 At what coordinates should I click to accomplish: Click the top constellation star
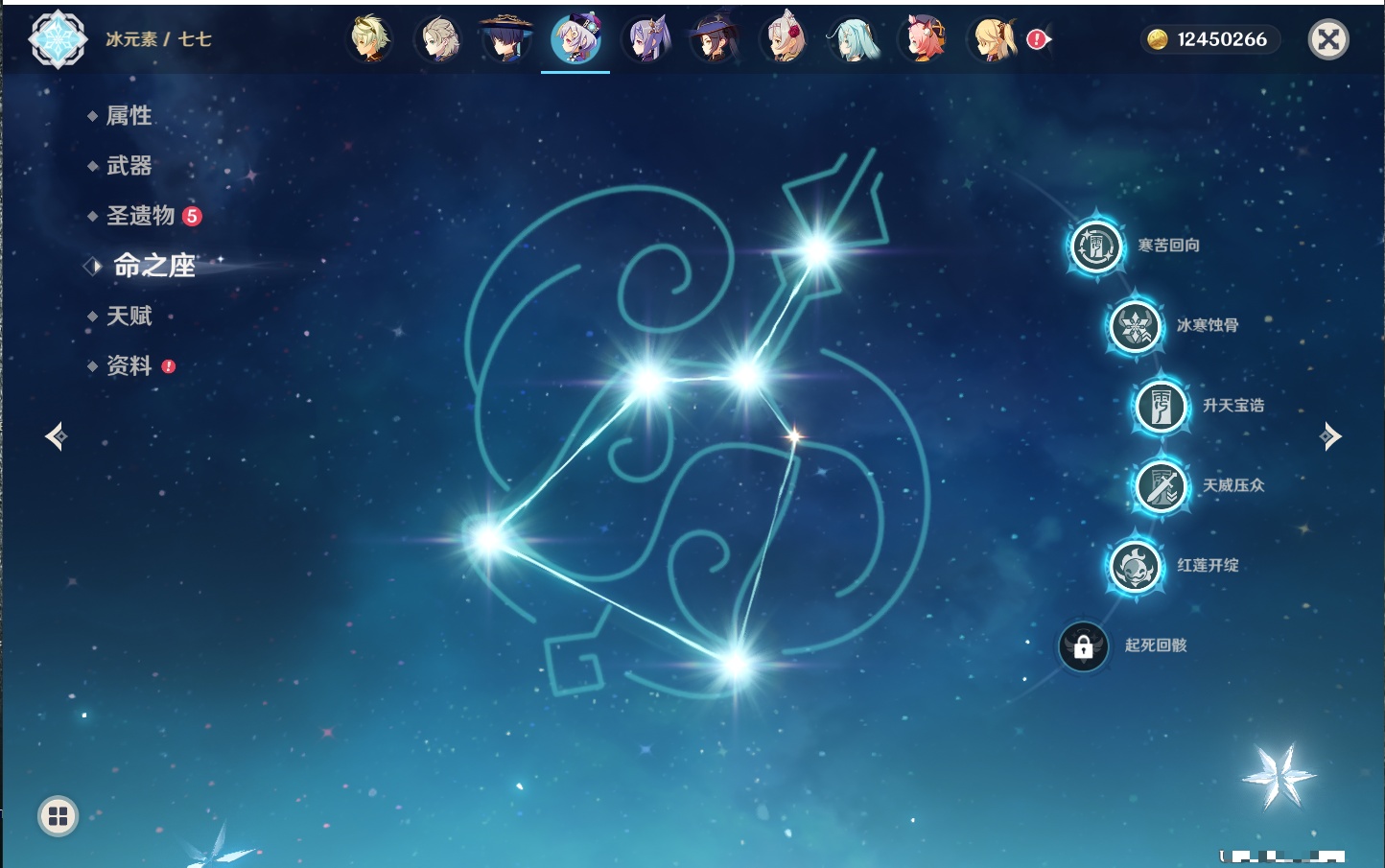(817, 251)
